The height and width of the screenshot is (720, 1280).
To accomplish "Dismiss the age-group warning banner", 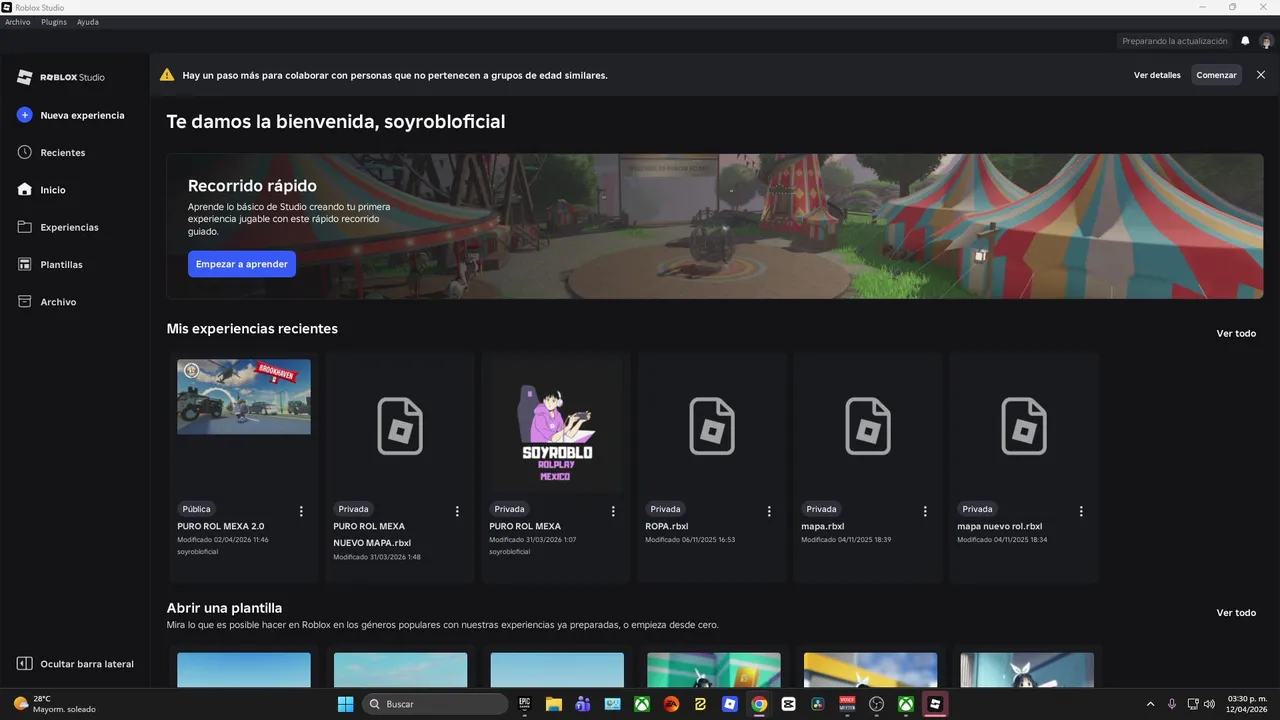I will pyautogui.click(x=1261, y=75).
